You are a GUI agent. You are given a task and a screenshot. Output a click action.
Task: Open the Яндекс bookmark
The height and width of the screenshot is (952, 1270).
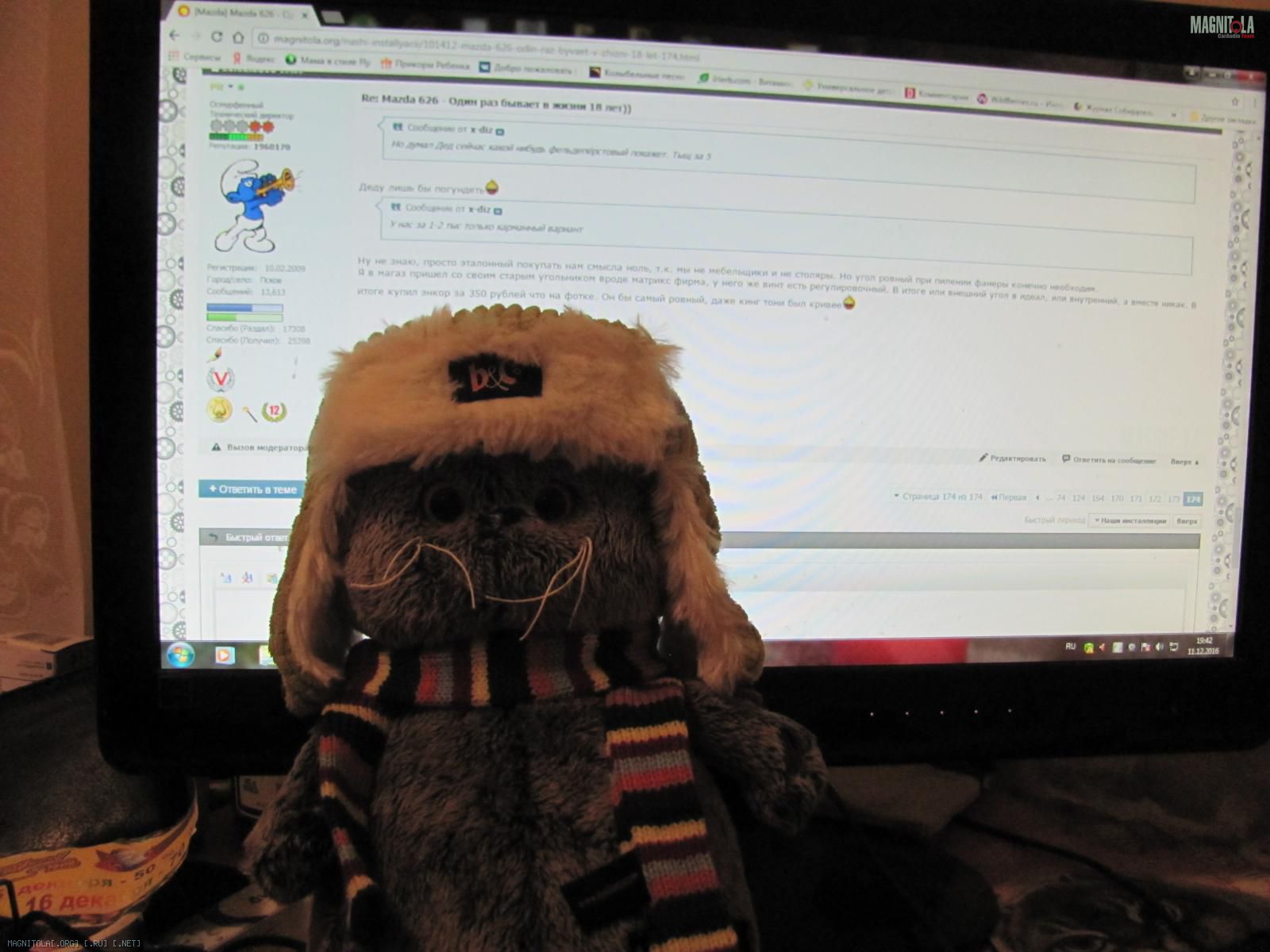pos(253,59)
